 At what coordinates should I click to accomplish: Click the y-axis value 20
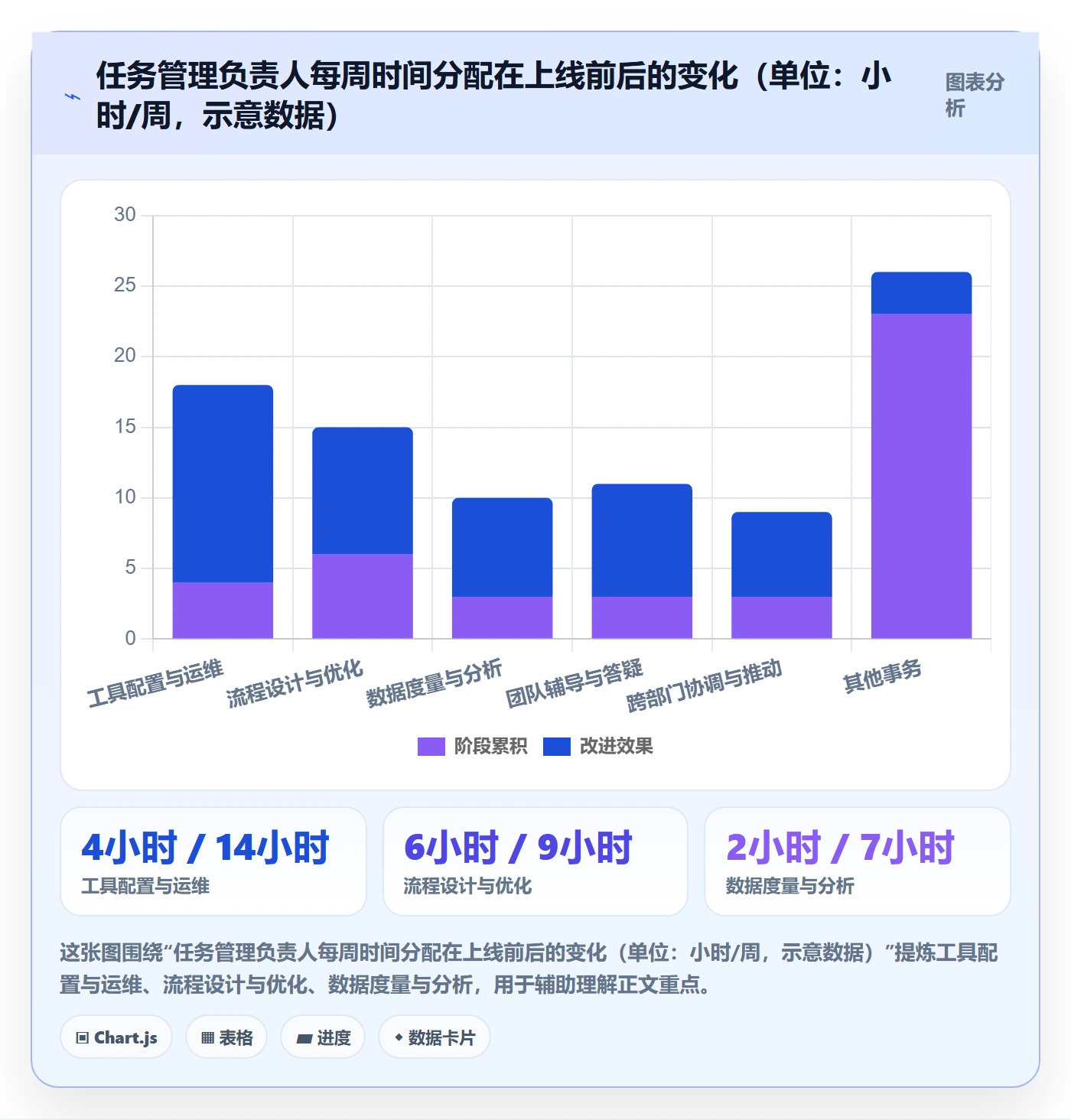[x=125, y=356]
